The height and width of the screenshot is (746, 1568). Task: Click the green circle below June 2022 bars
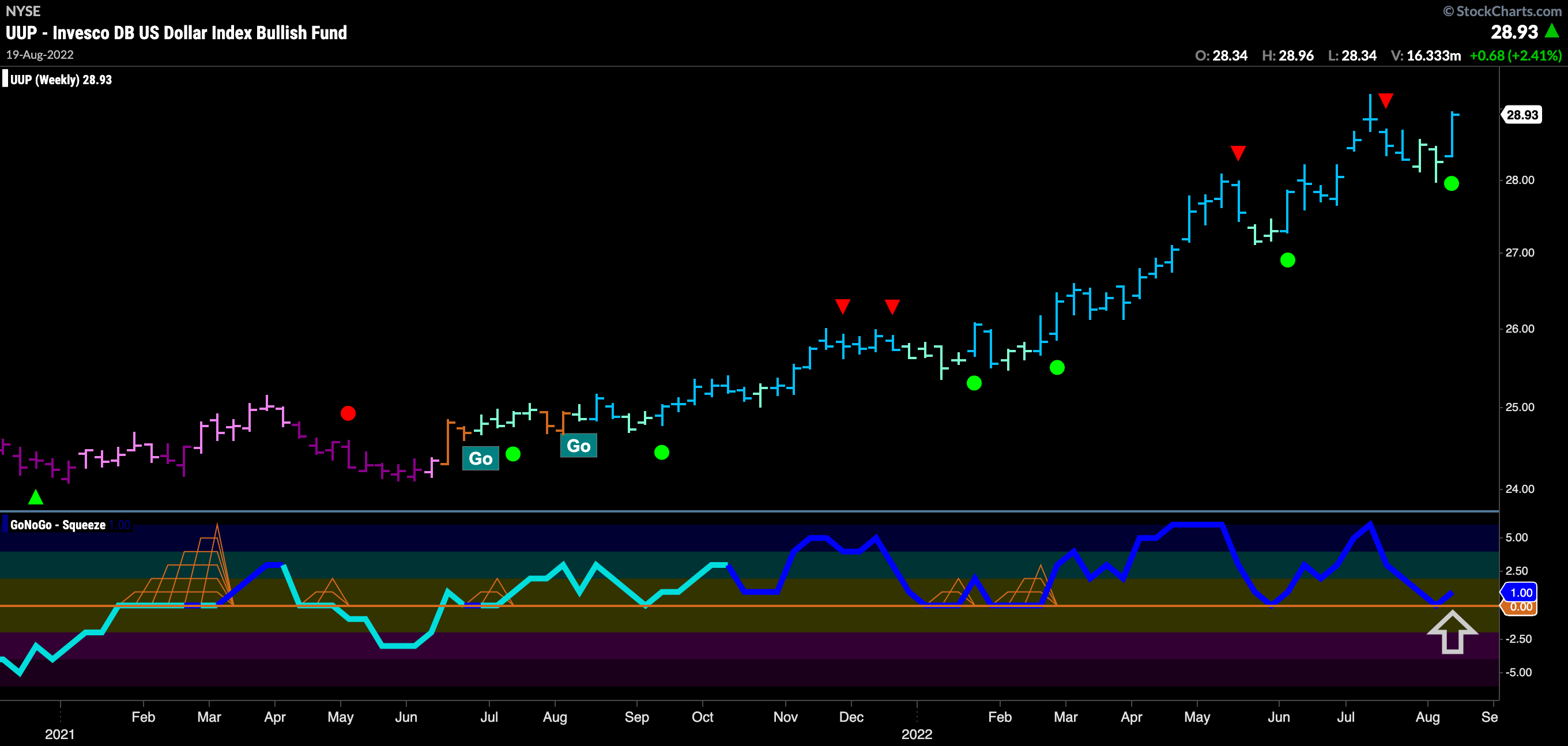tap(1287, 260)
